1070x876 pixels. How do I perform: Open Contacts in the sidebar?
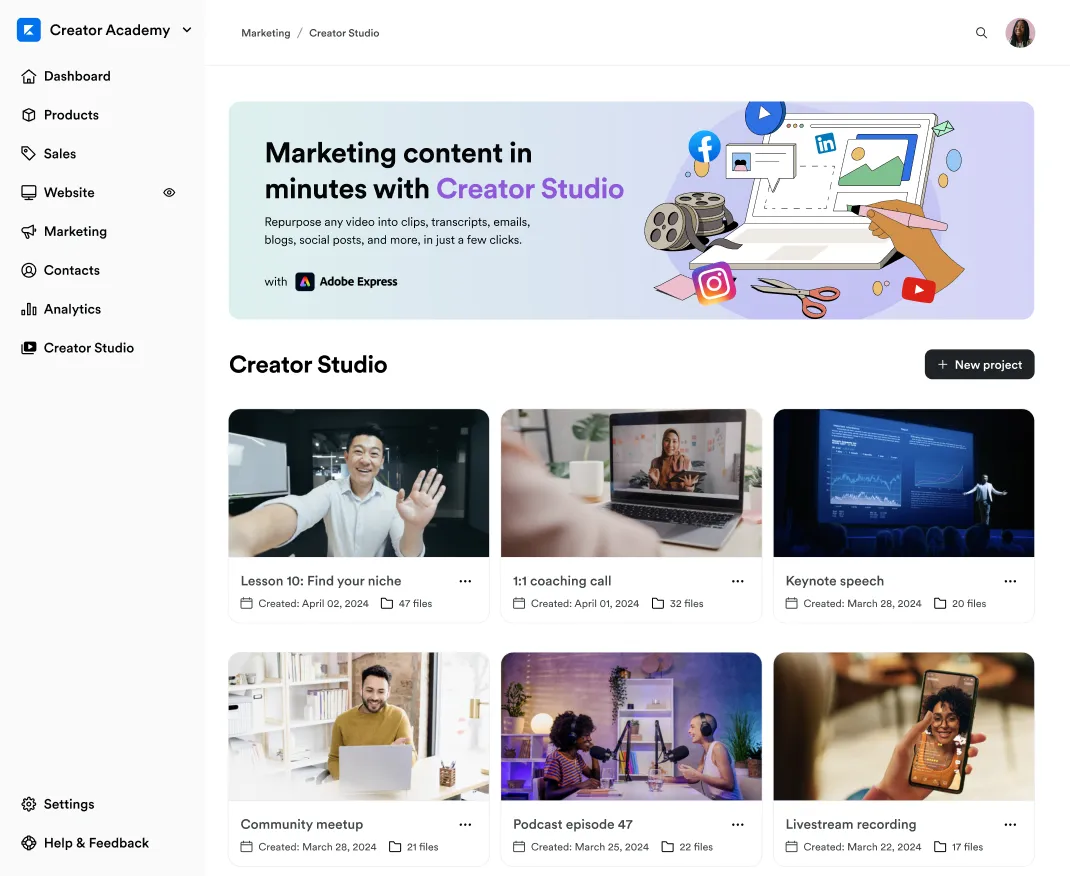72,271
